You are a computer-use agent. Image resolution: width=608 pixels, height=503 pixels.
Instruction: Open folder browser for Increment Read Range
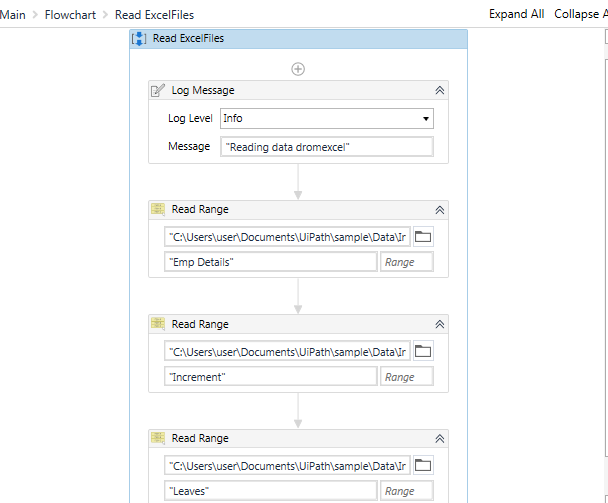click(x=423, y=351)
